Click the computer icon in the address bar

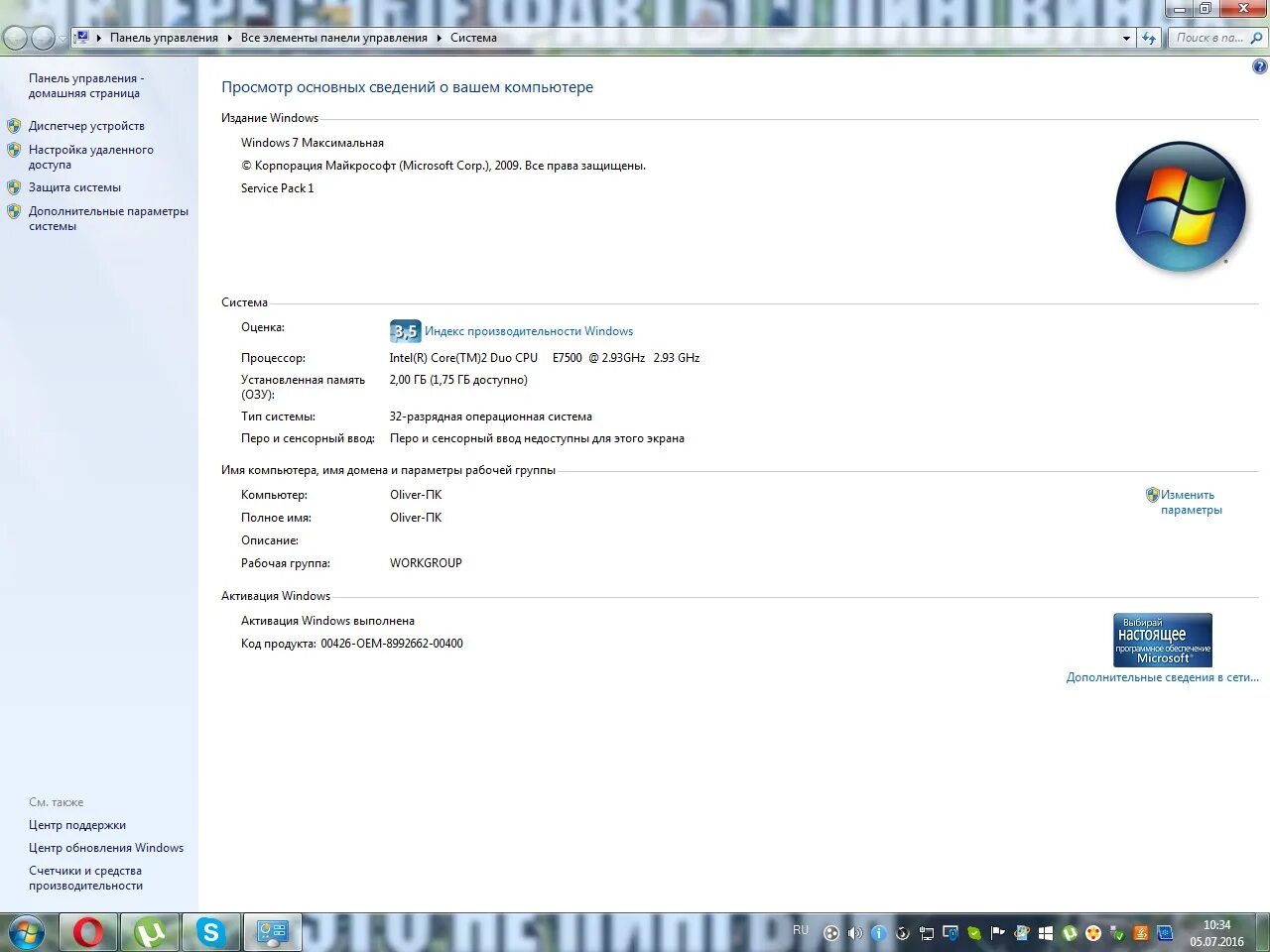click(82, 38)
